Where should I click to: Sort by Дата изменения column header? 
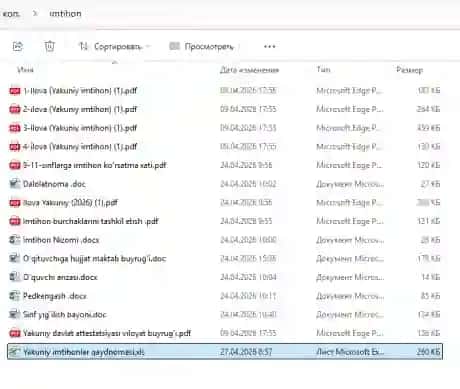point(249,70)
